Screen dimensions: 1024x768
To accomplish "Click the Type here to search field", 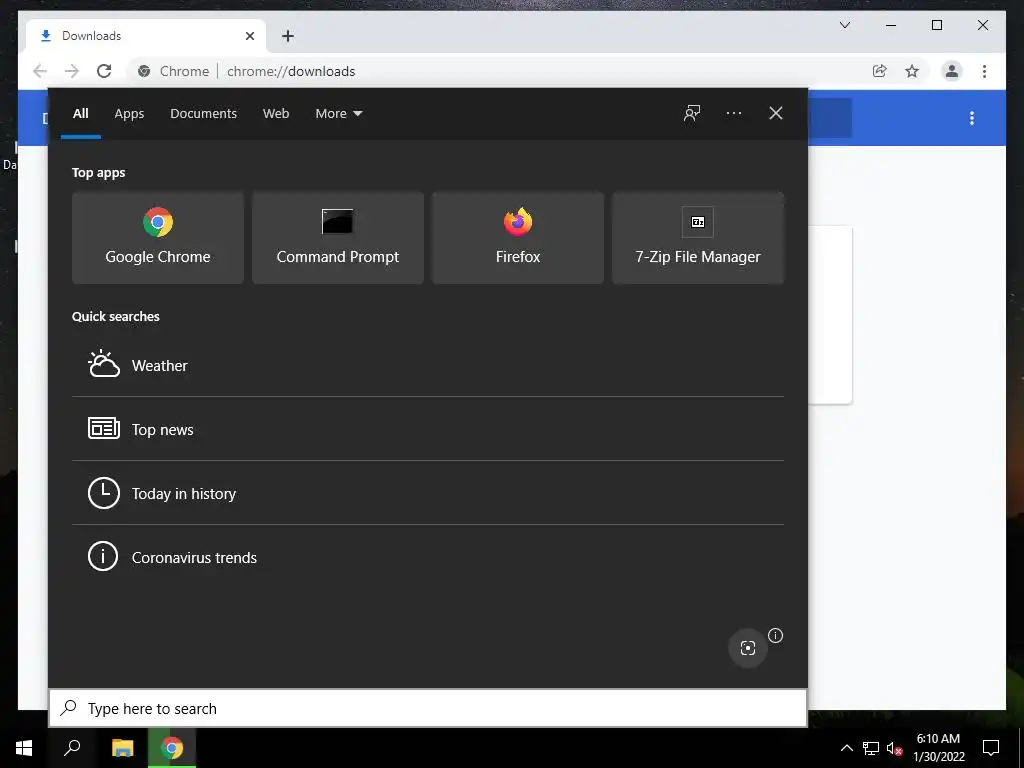I will (x=428, y=708).
